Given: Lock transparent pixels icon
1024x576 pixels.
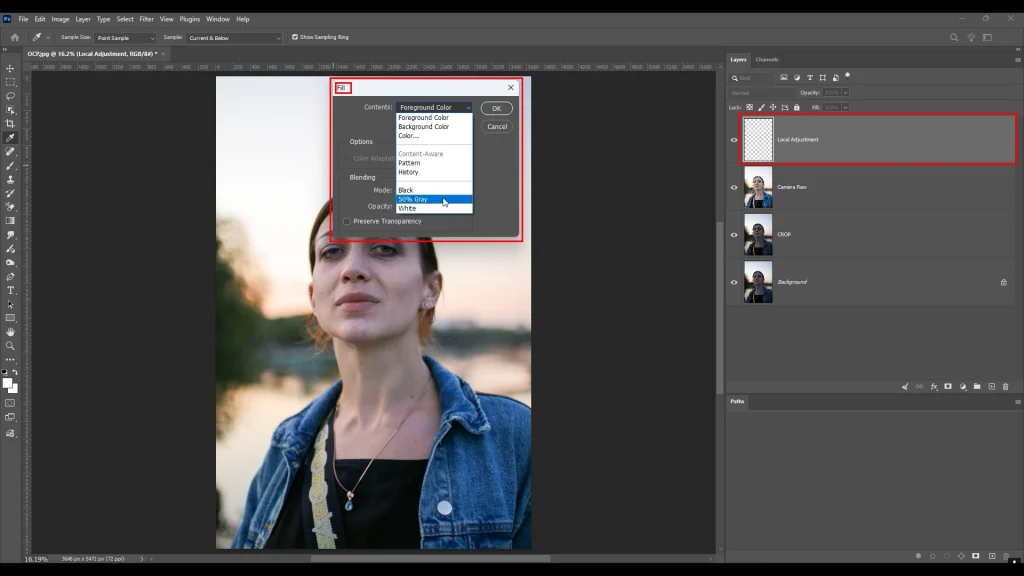Looking at the screenshot, I should (x=750, y=107).
